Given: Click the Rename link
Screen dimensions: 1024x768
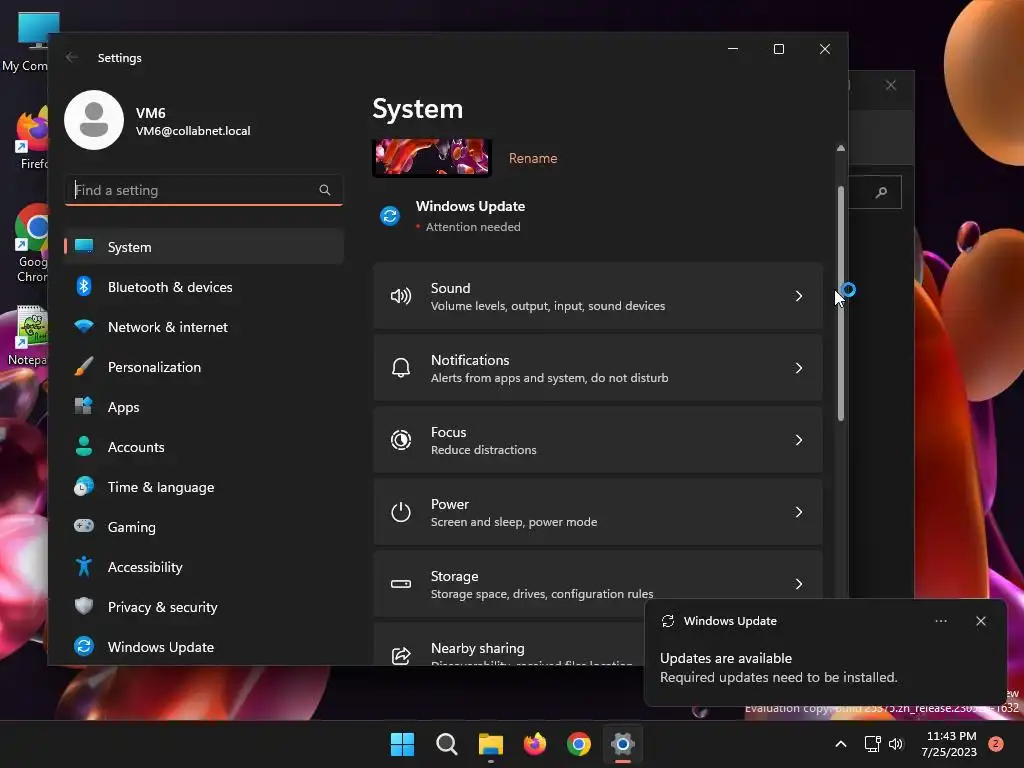Looking at the screenshot, I should click(x=533, y=158).
